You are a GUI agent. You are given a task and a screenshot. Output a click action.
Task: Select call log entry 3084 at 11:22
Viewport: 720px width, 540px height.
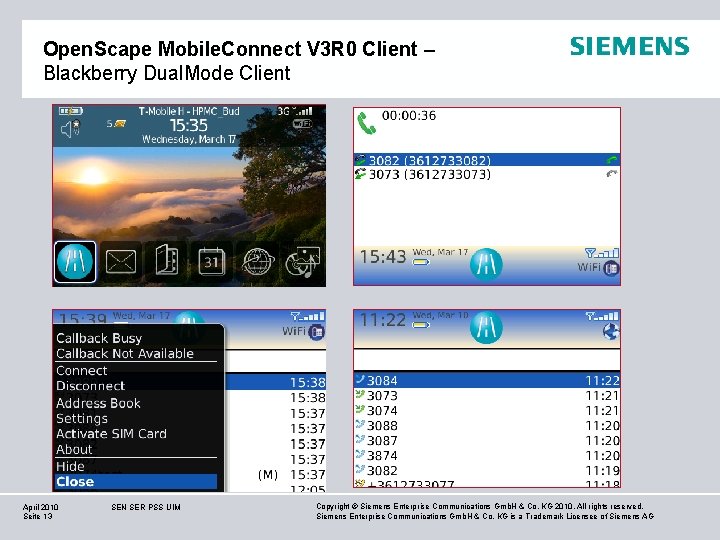coord(487,380)
